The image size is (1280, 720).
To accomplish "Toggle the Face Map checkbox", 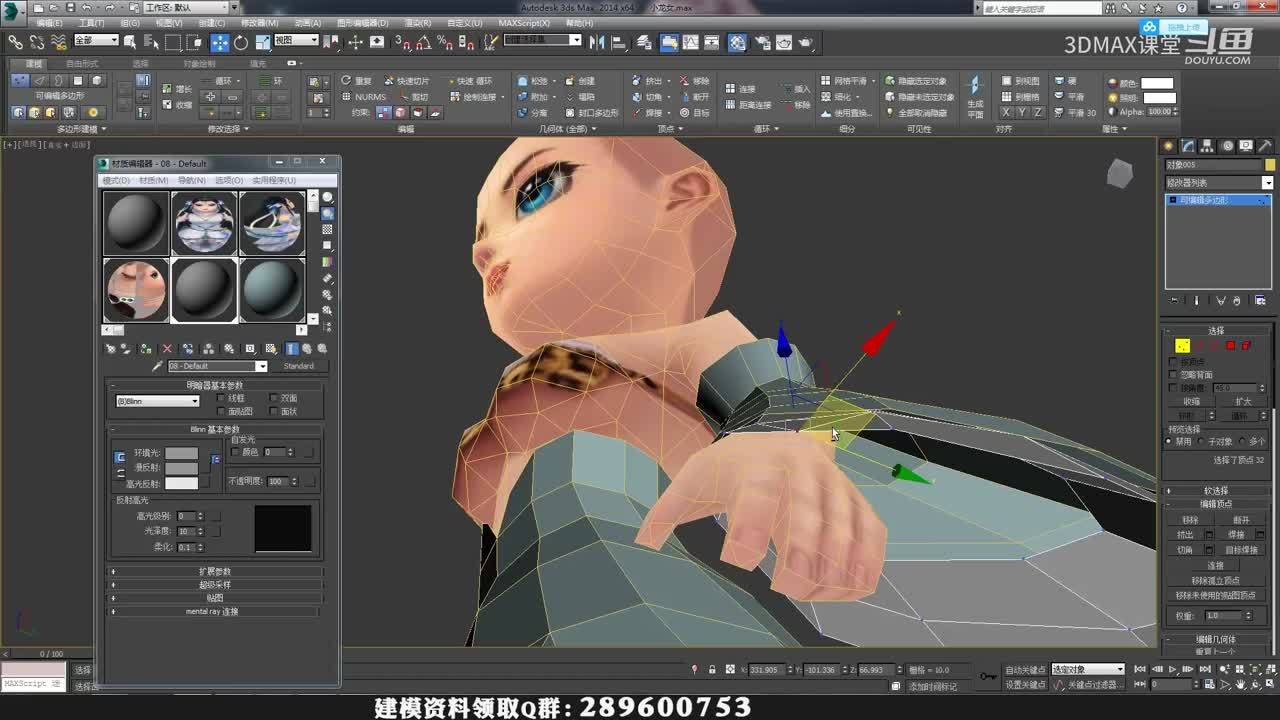I will pyautogui.click(x=221, y=411).
